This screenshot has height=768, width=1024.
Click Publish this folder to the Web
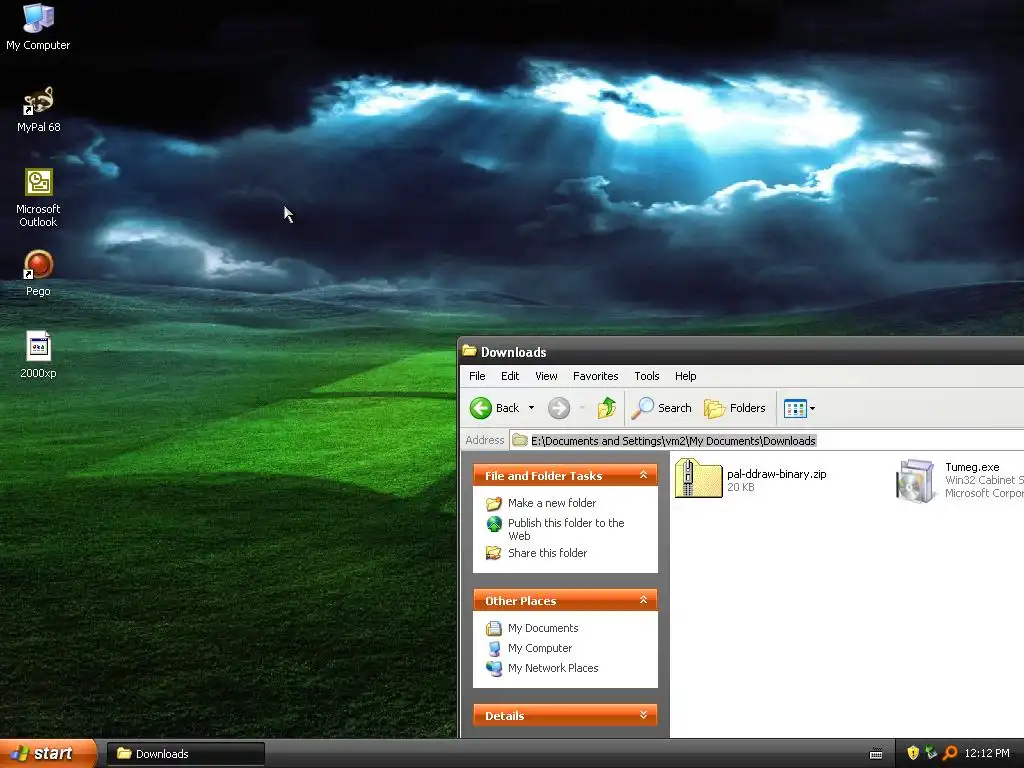566,530
